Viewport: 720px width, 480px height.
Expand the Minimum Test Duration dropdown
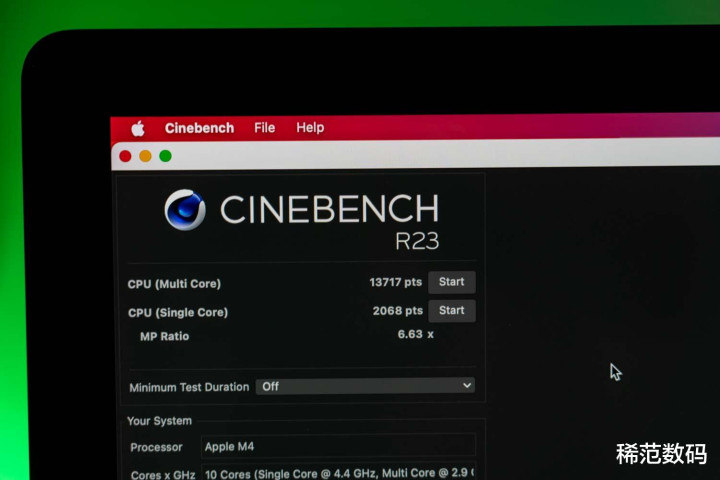pos(365,386)
